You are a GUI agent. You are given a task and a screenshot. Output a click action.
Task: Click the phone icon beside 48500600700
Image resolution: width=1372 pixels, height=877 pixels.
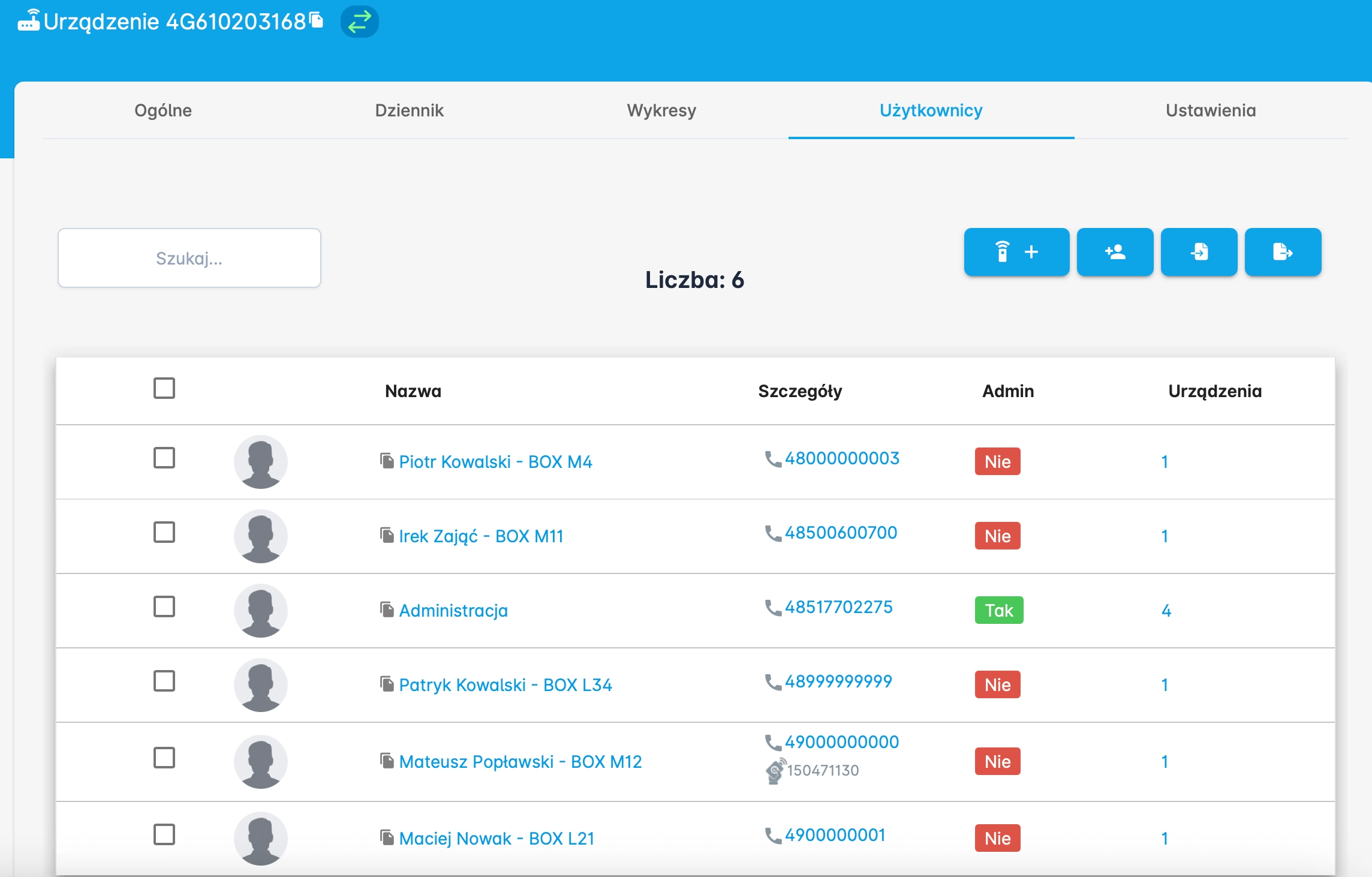click(x=773, y=533)
